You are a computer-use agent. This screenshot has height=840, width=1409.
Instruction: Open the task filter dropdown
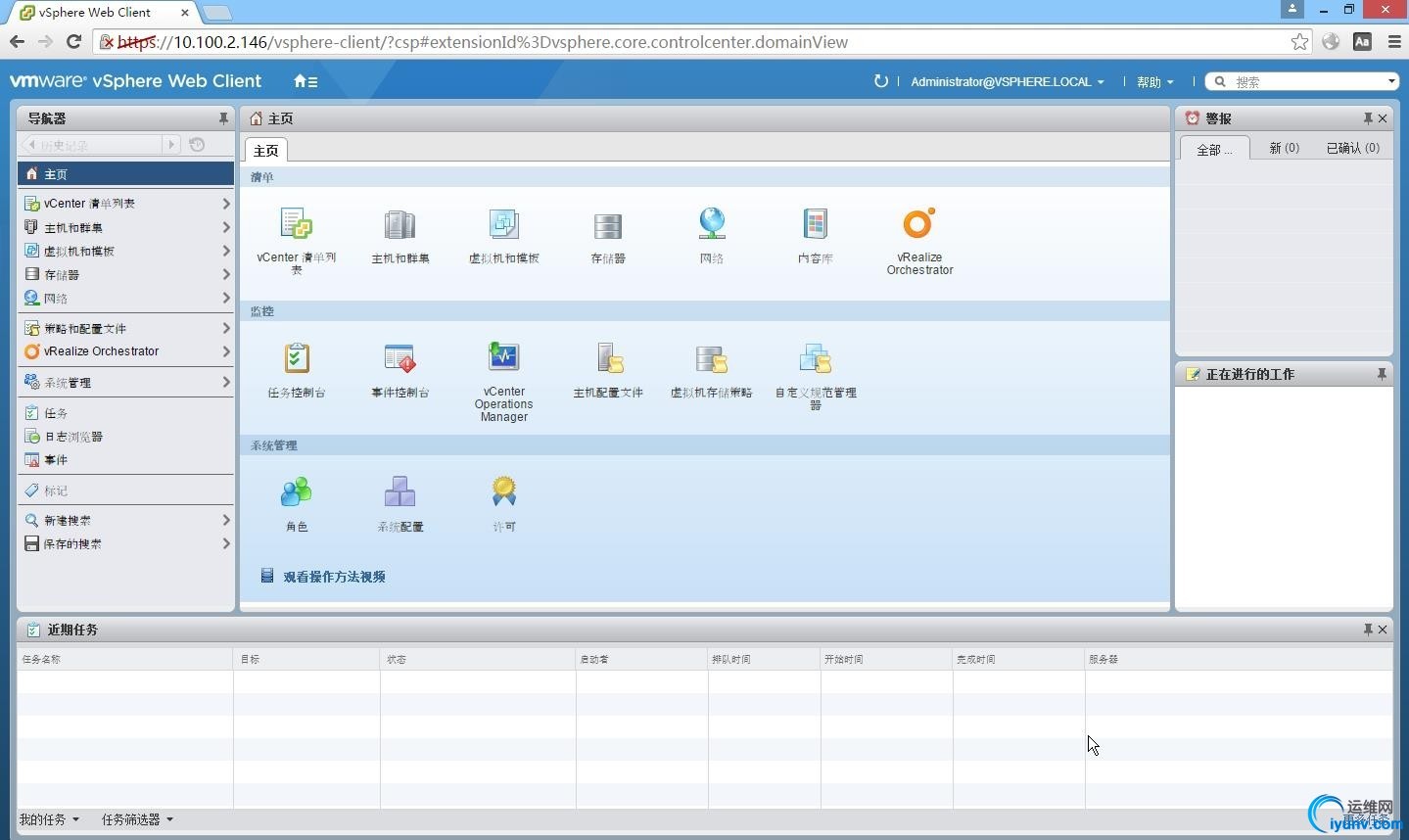(x=137, y=819)
